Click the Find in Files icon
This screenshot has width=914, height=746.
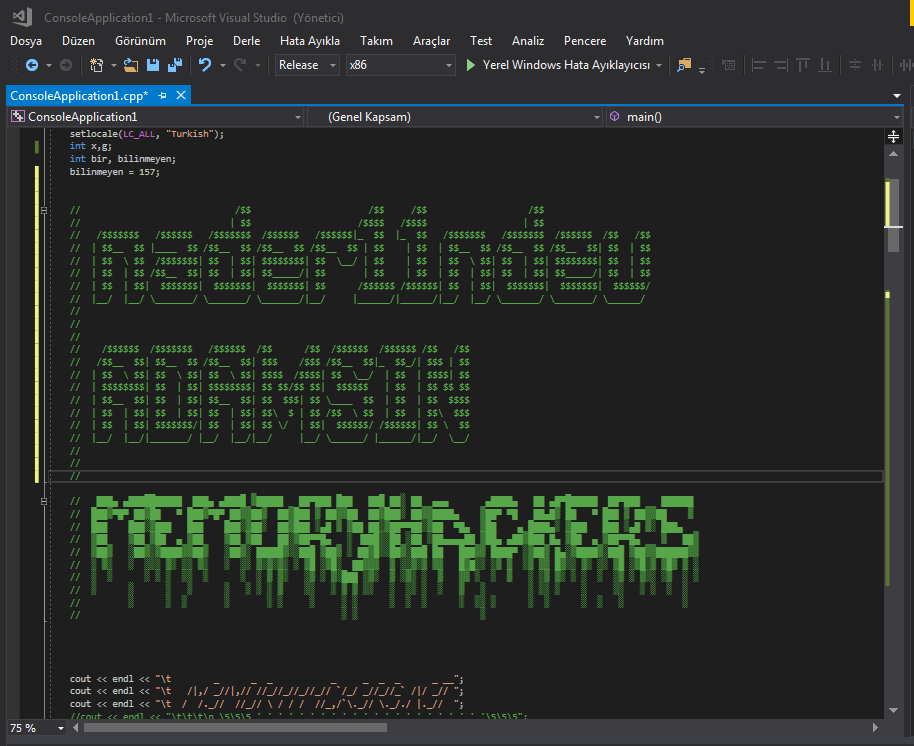click(x=684, y=65)
